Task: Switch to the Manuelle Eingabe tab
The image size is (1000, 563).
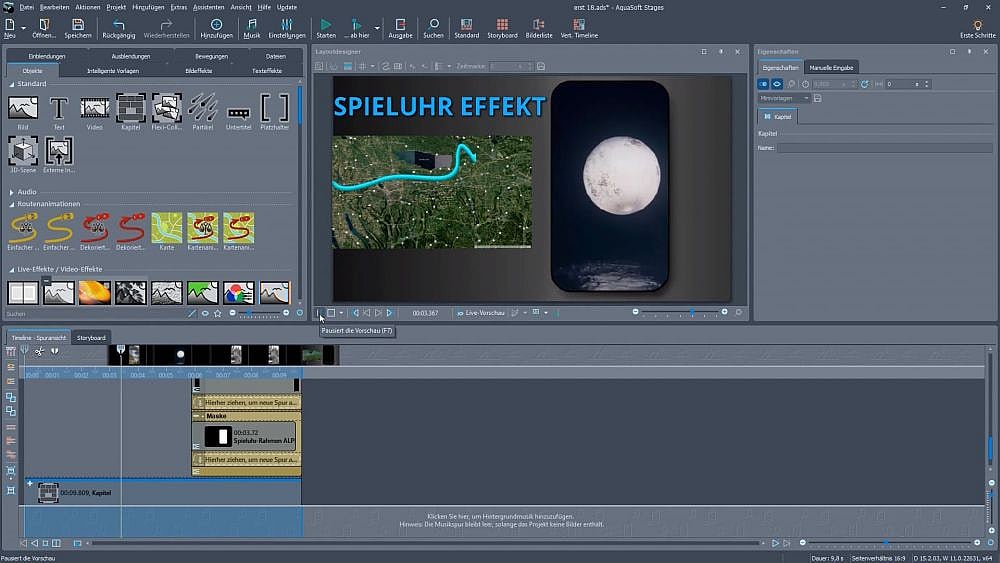Action: click(x=832, y=67)
